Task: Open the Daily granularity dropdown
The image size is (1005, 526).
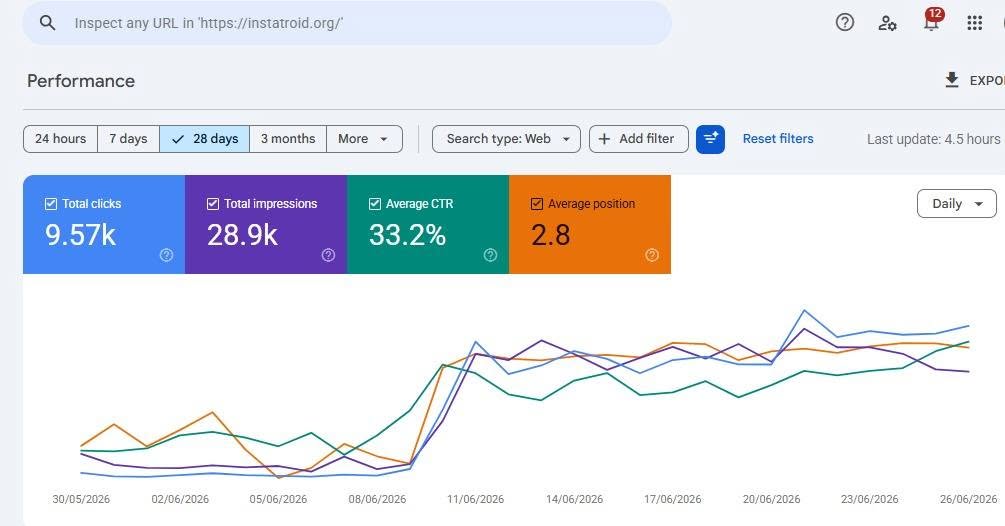Action: point(956,204)
